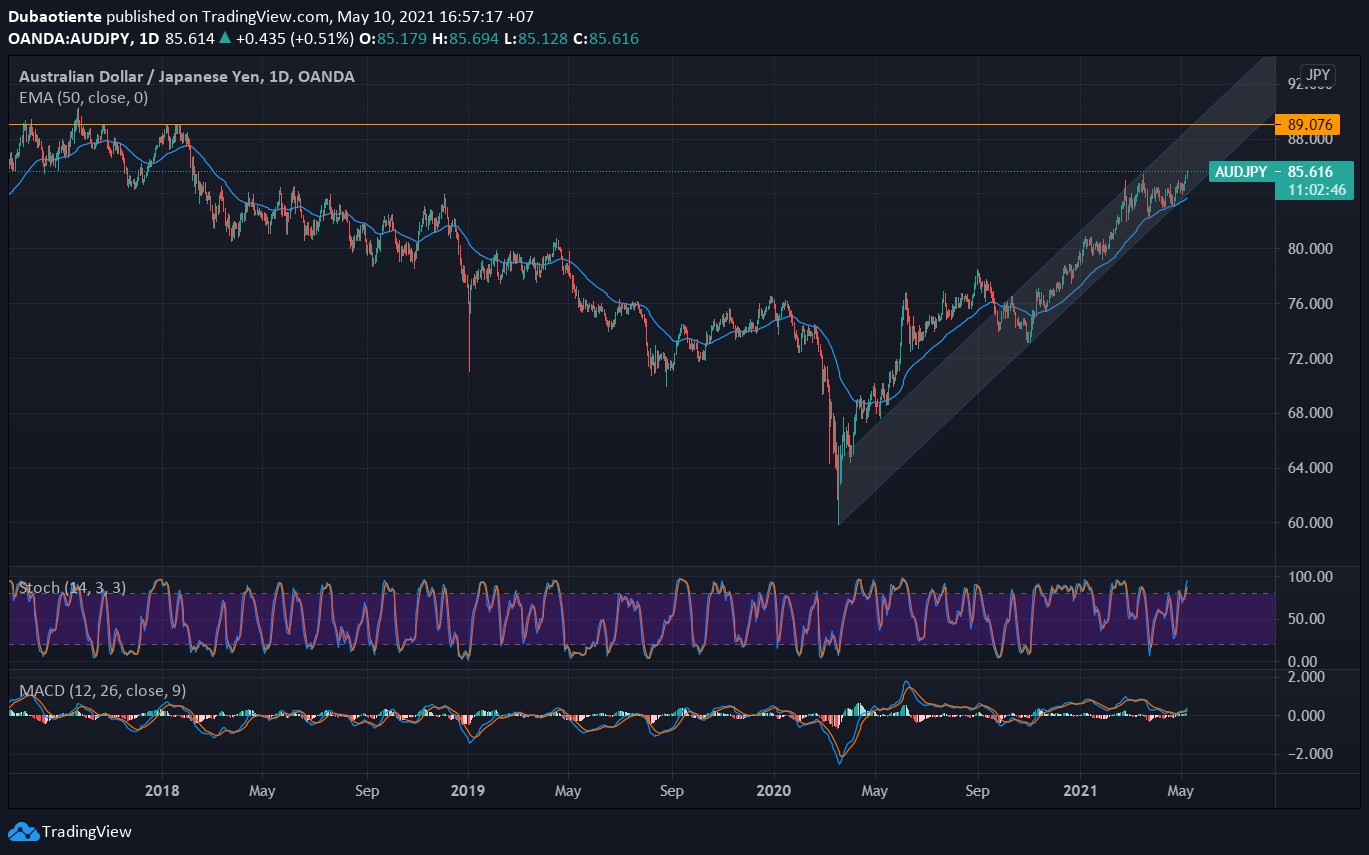Click the 68.000 price axis label
The height and width of the screenshot is (855, 1369).
point(1311,413)
